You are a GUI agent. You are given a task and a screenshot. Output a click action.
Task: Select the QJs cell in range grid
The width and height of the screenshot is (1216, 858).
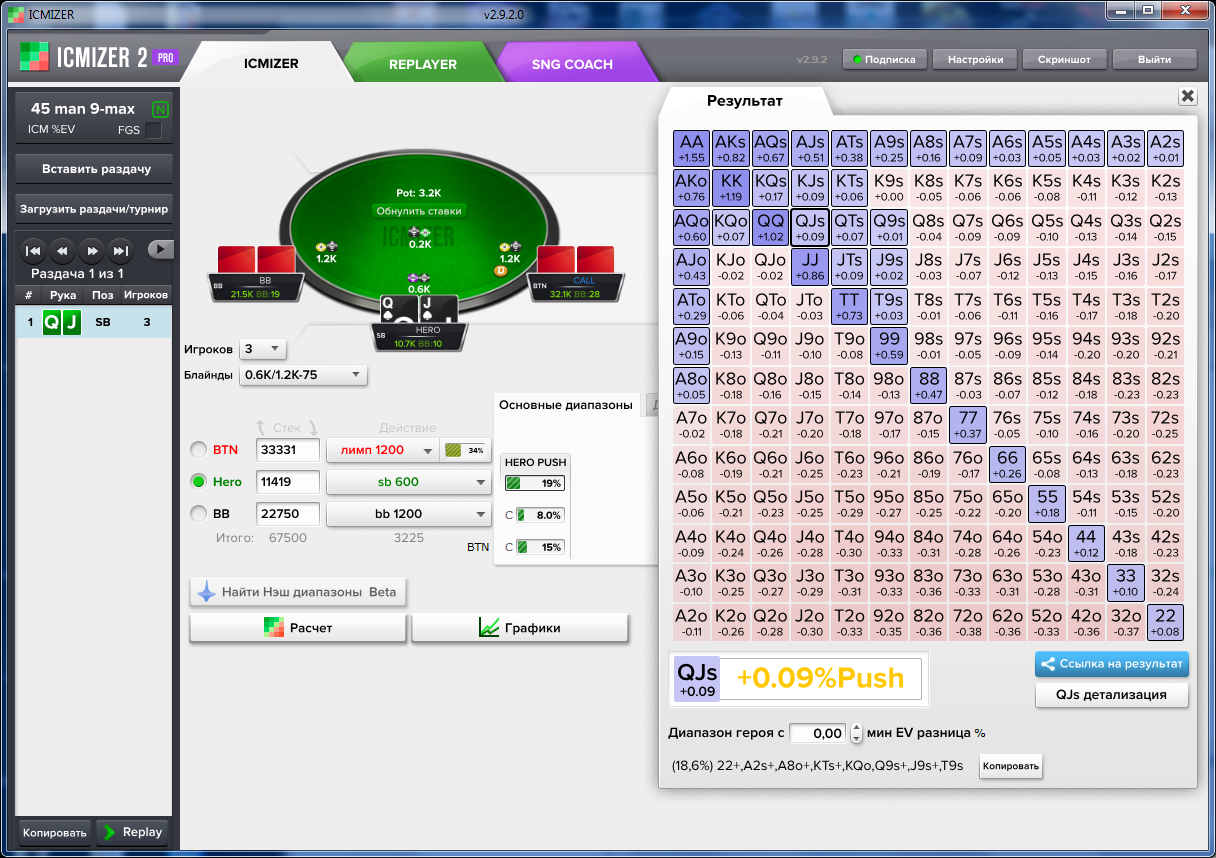[x=810, y=227]
